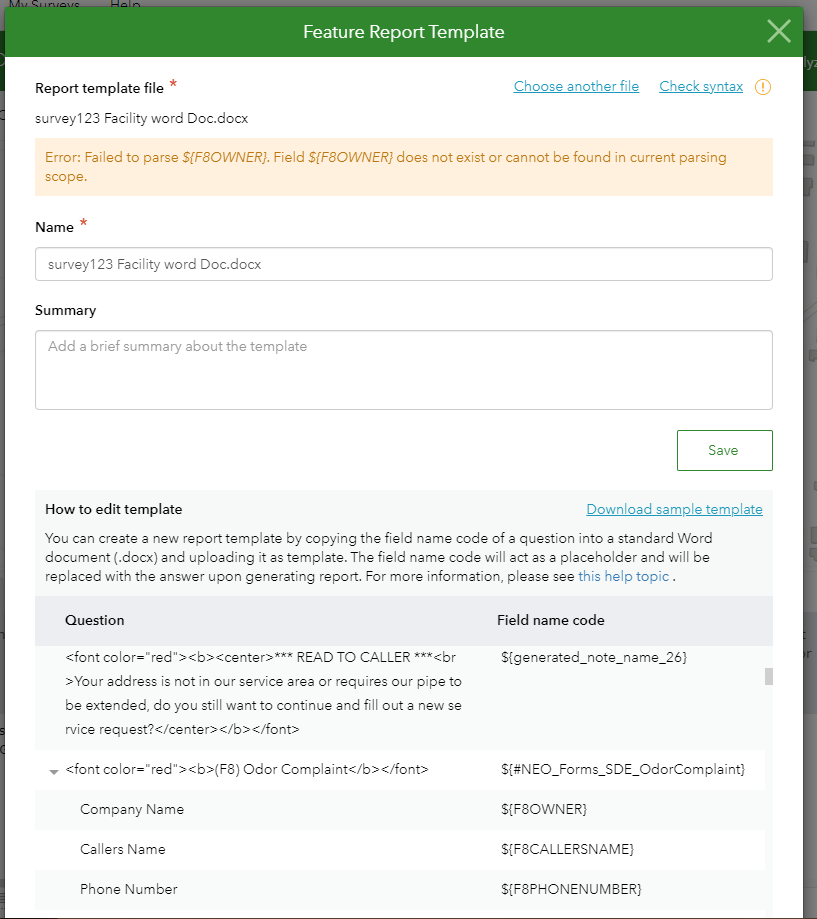Click the ${generated_note_name_26} field code
Screen dimensions: 817x919
(593, 657)
